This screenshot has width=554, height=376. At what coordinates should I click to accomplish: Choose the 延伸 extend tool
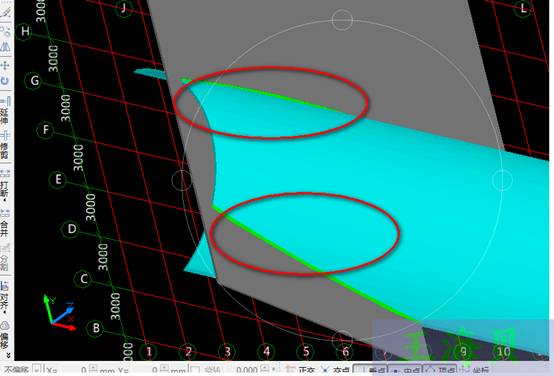tap(5, 110)
